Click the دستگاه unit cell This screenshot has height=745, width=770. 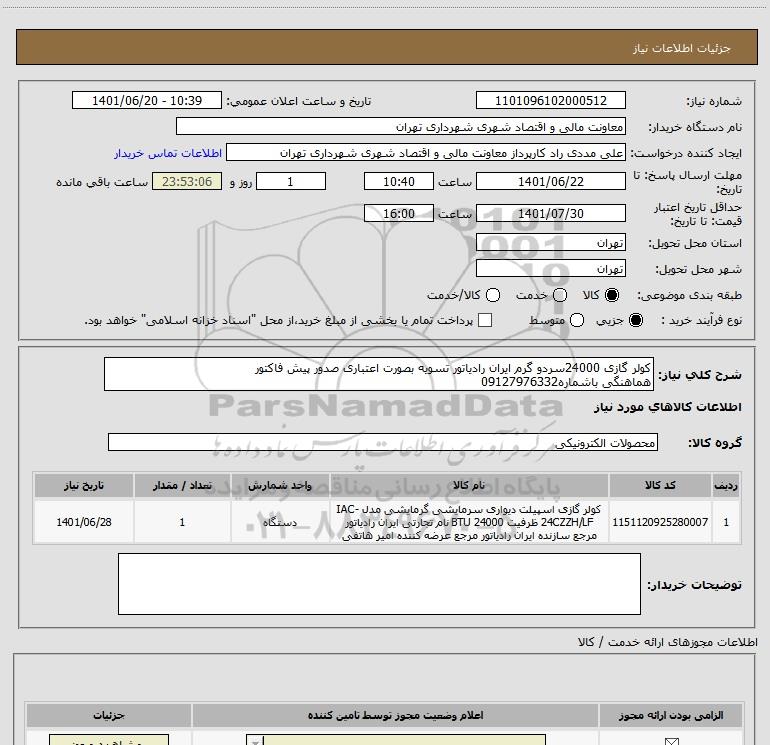tap(280, 522)
